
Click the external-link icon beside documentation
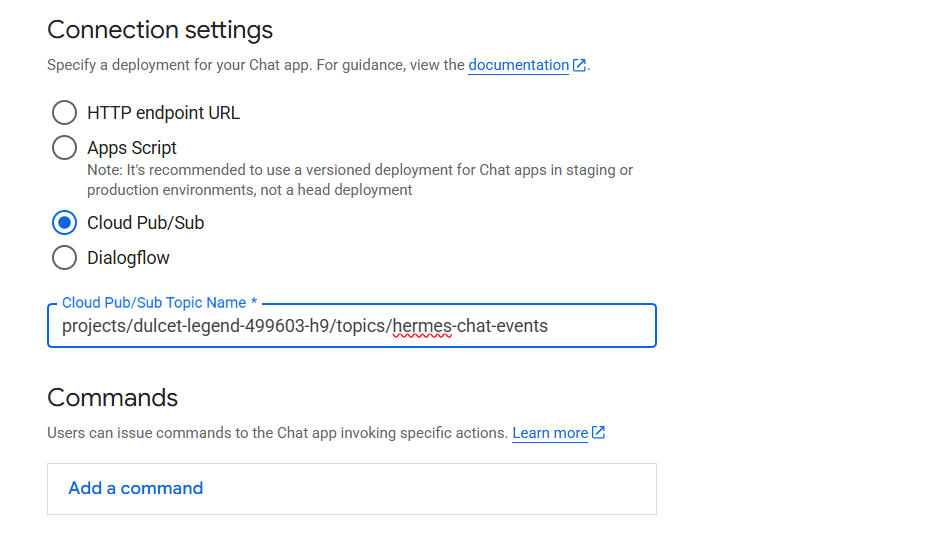click(579, 65)
